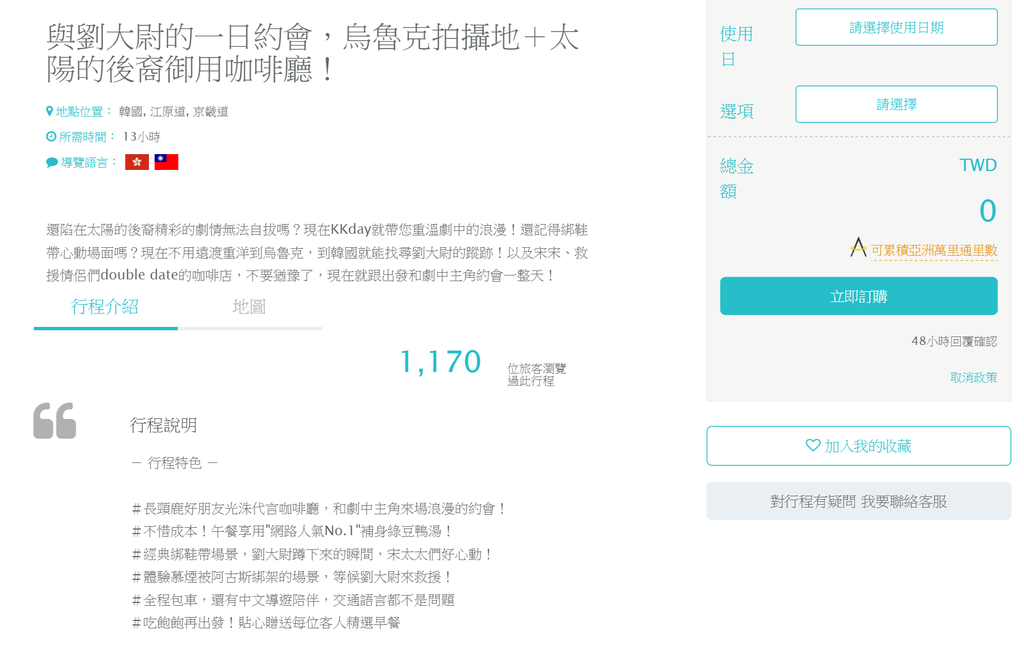
Task: Click the TWD currency label
Action: point(977,165)
